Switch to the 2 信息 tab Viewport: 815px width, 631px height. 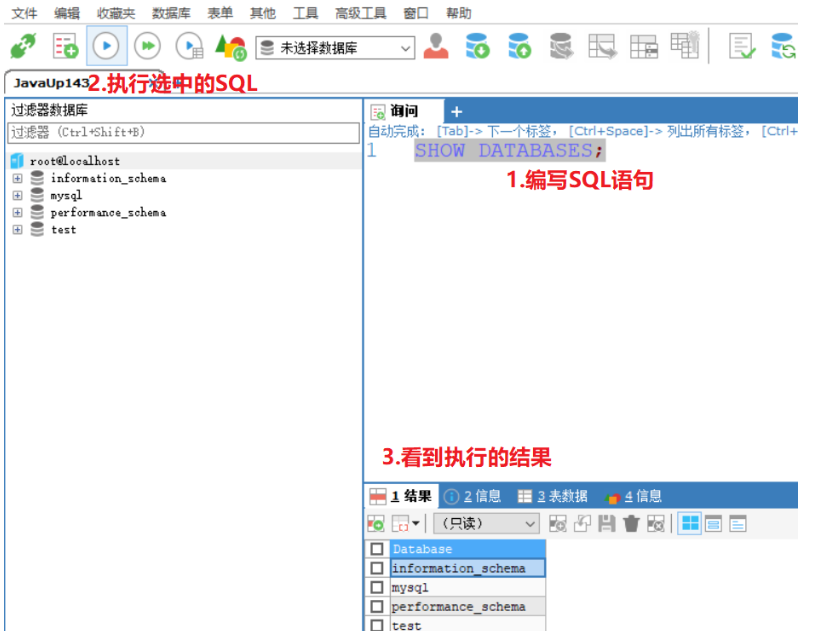[472, 496]
